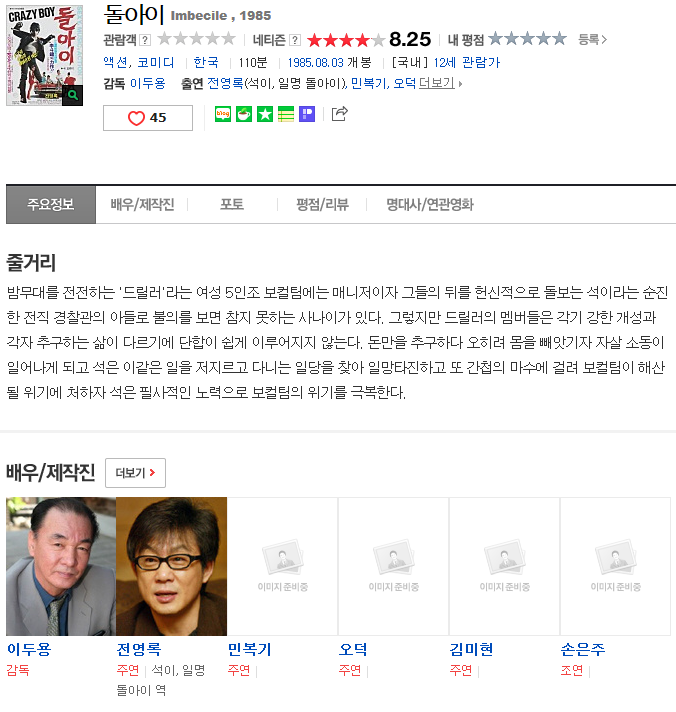Image resolution: width=676 pixels, height=712 pixels.
Task: Save to memo using yellow-green lined icon
Action: [x=286, y=114]
